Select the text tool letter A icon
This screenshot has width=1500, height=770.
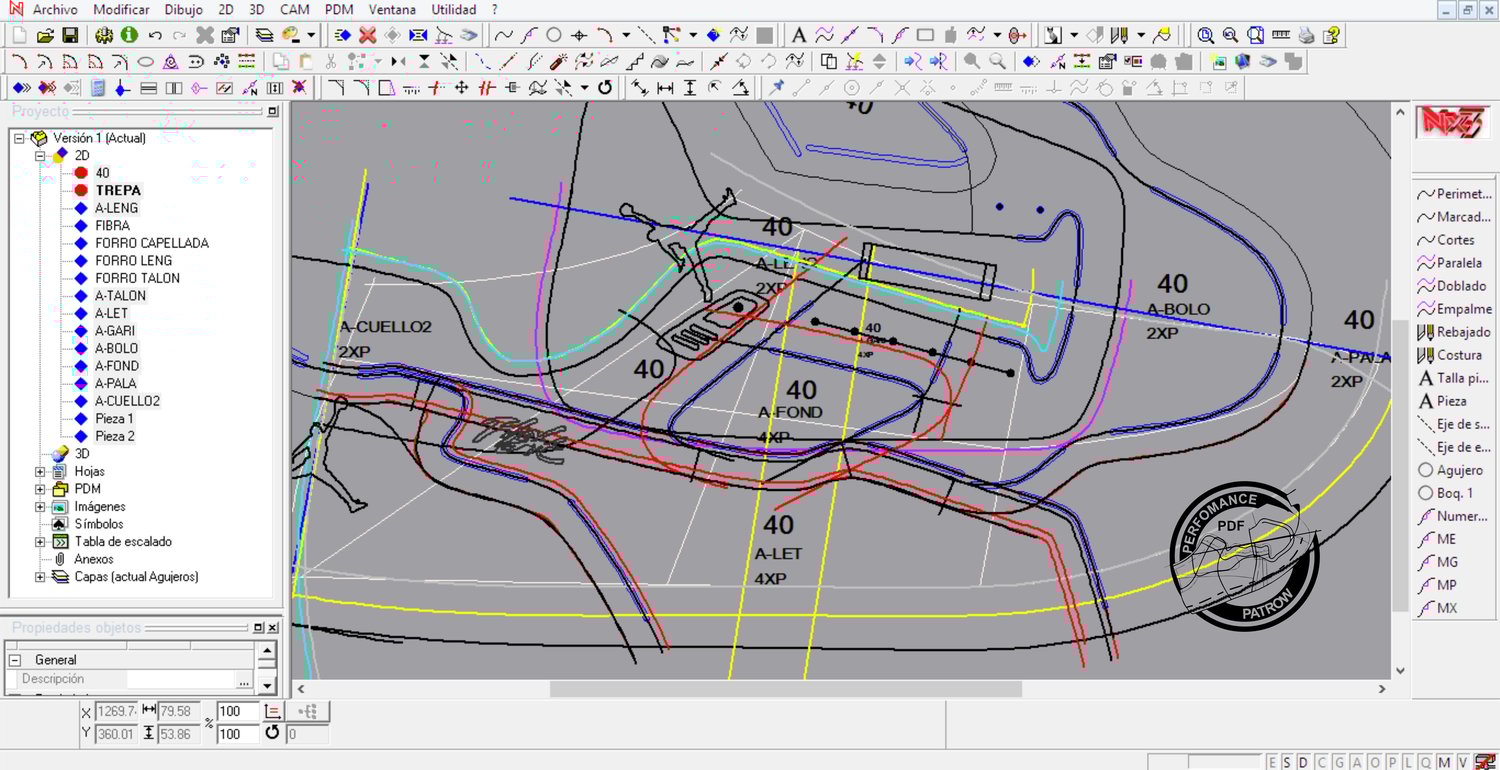coord(799,35)
